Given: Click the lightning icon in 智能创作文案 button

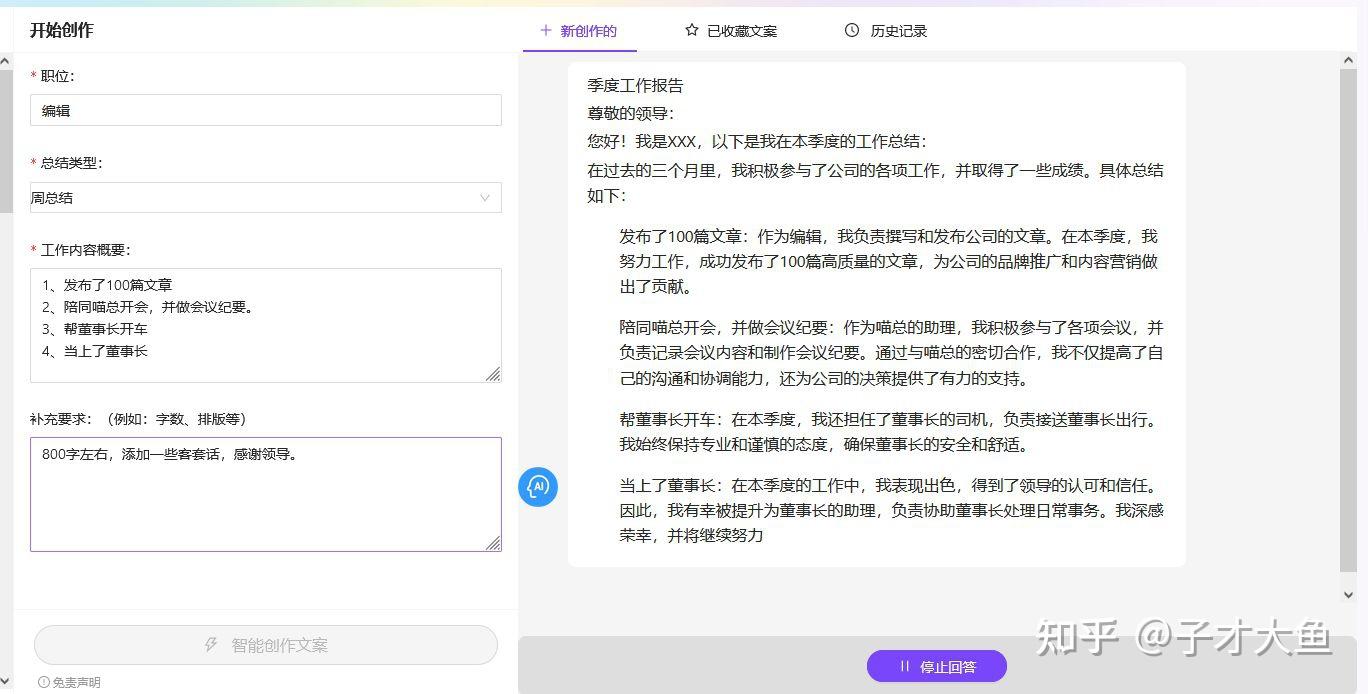Looking at the screenshot, I should pos(209,644).
